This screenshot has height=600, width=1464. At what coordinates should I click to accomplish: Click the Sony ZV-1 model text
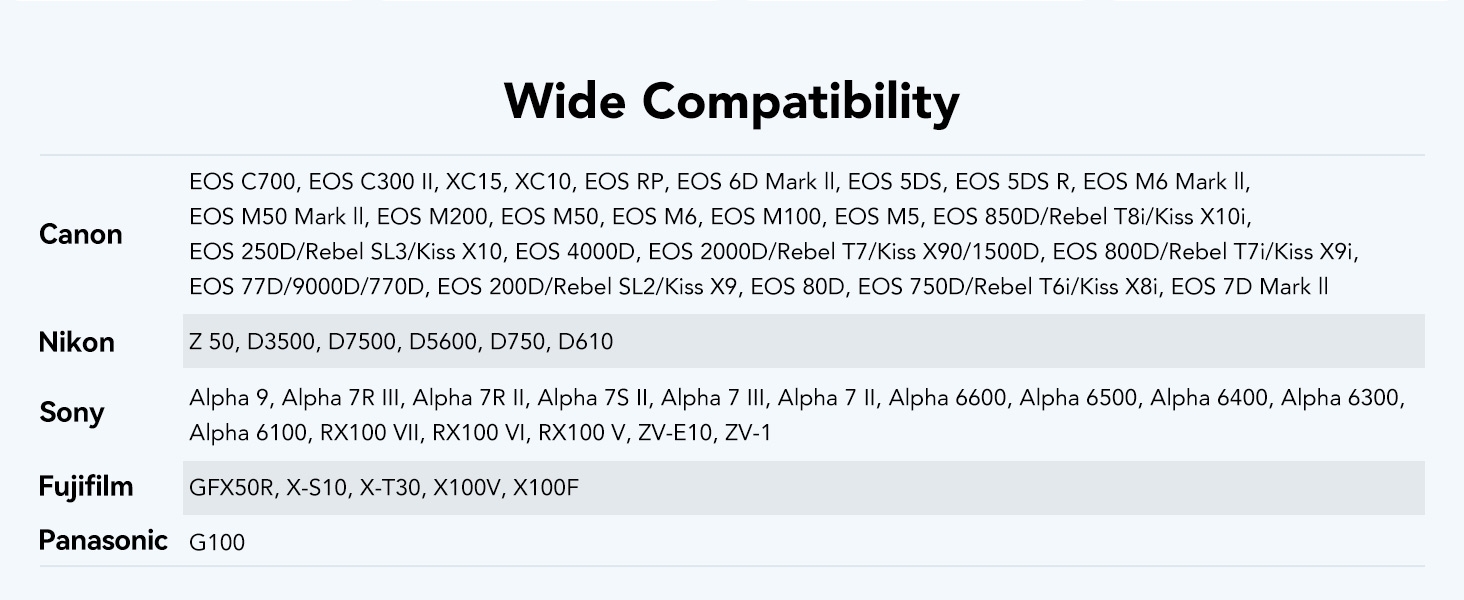pos(748,433)
